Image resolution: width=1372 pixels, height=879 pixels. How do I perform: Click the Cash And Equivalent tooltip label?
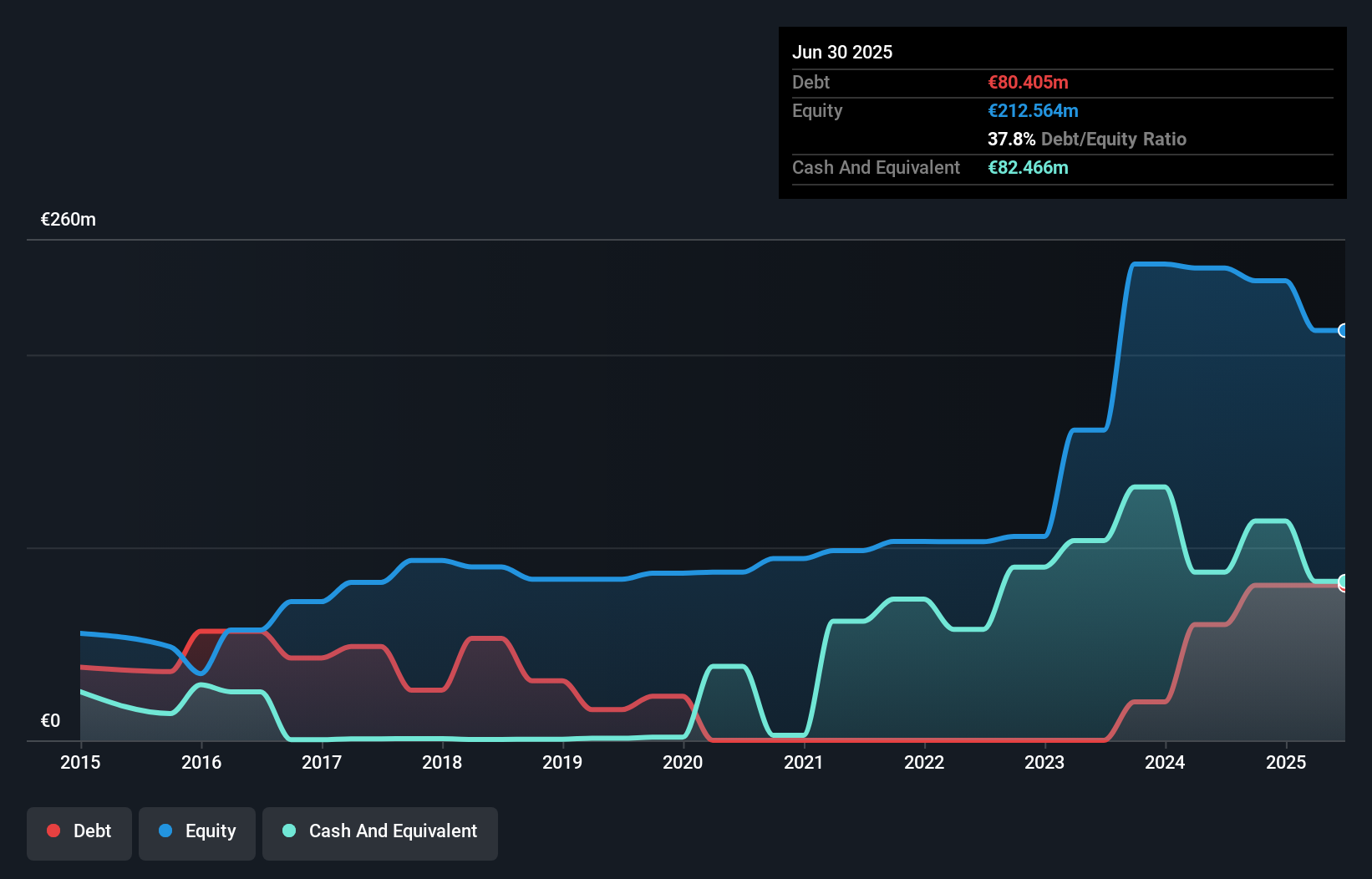click(876, 167)
